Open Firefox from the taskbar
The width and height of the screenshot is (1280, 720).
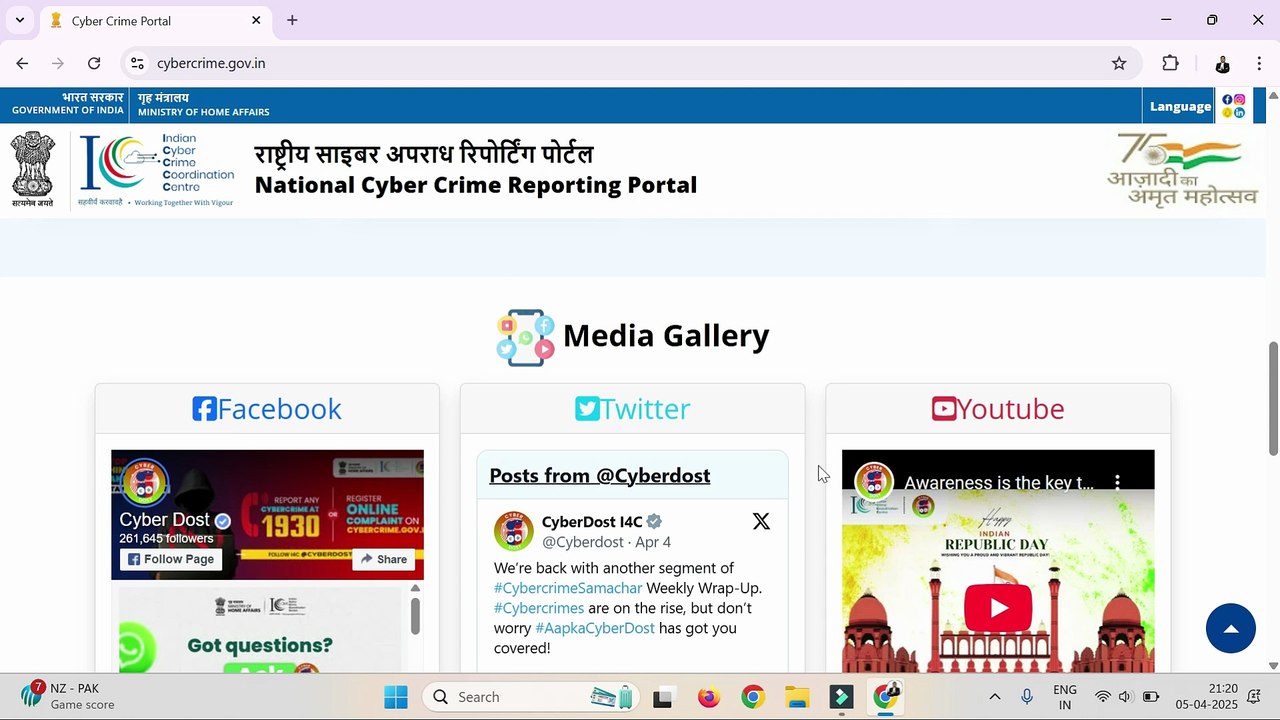coord(709,697)
